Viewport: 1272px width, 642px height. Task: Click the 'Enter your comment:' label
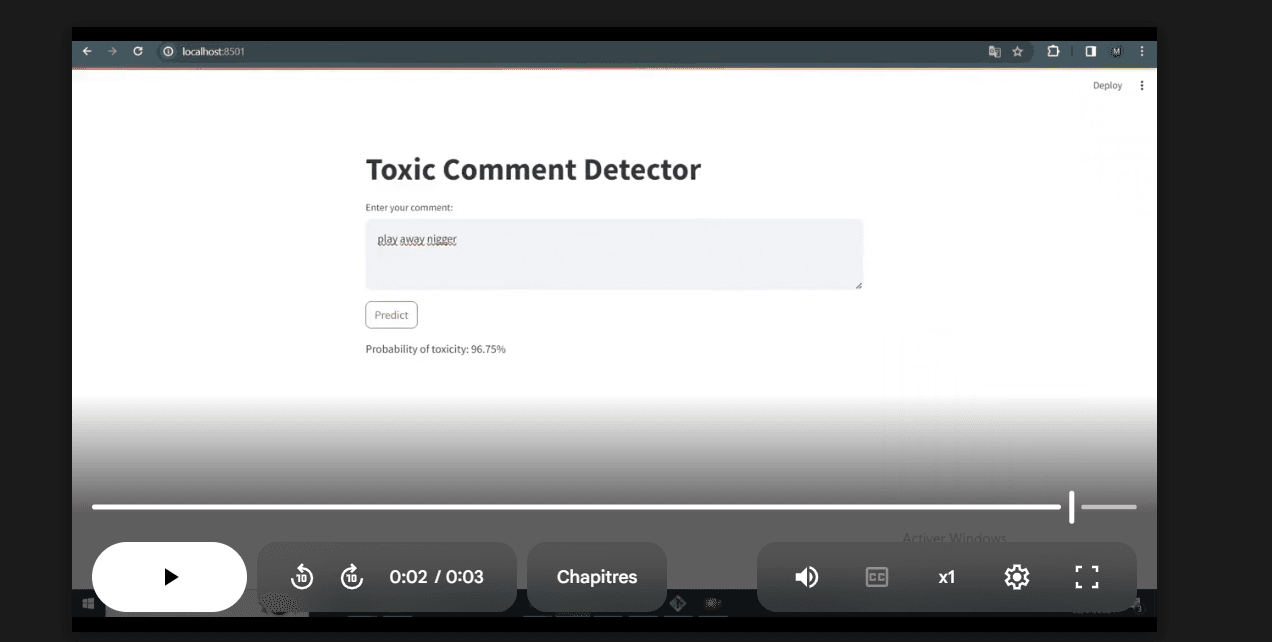[409, 208]
